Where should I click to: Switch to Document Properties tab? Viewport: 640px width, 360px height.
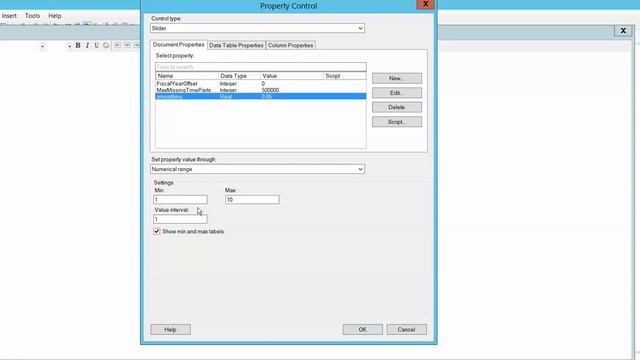tap(178, 44)
